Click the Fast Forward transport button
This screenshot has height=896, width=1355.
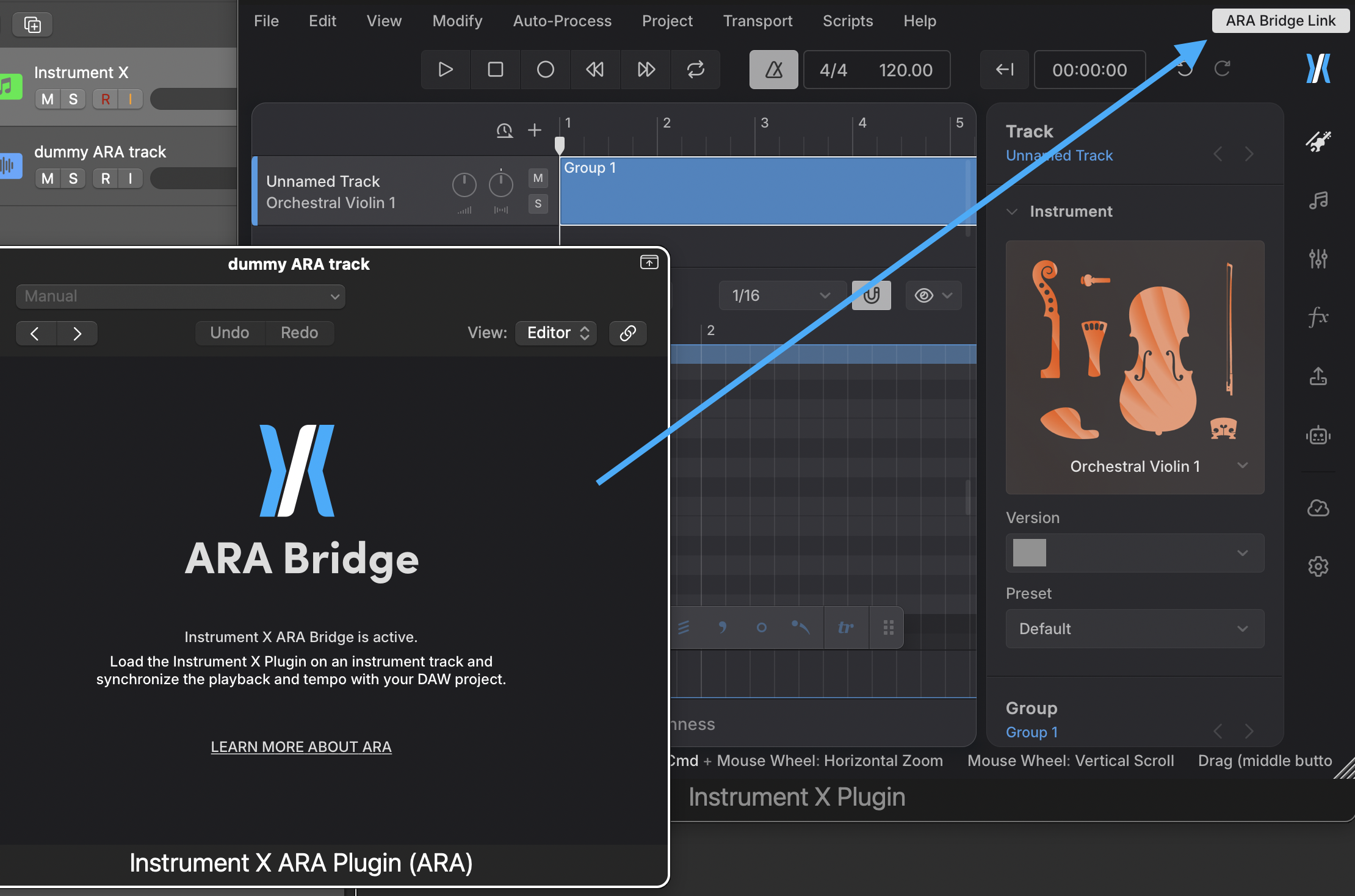pyautogui.click(x=646, y=70)
